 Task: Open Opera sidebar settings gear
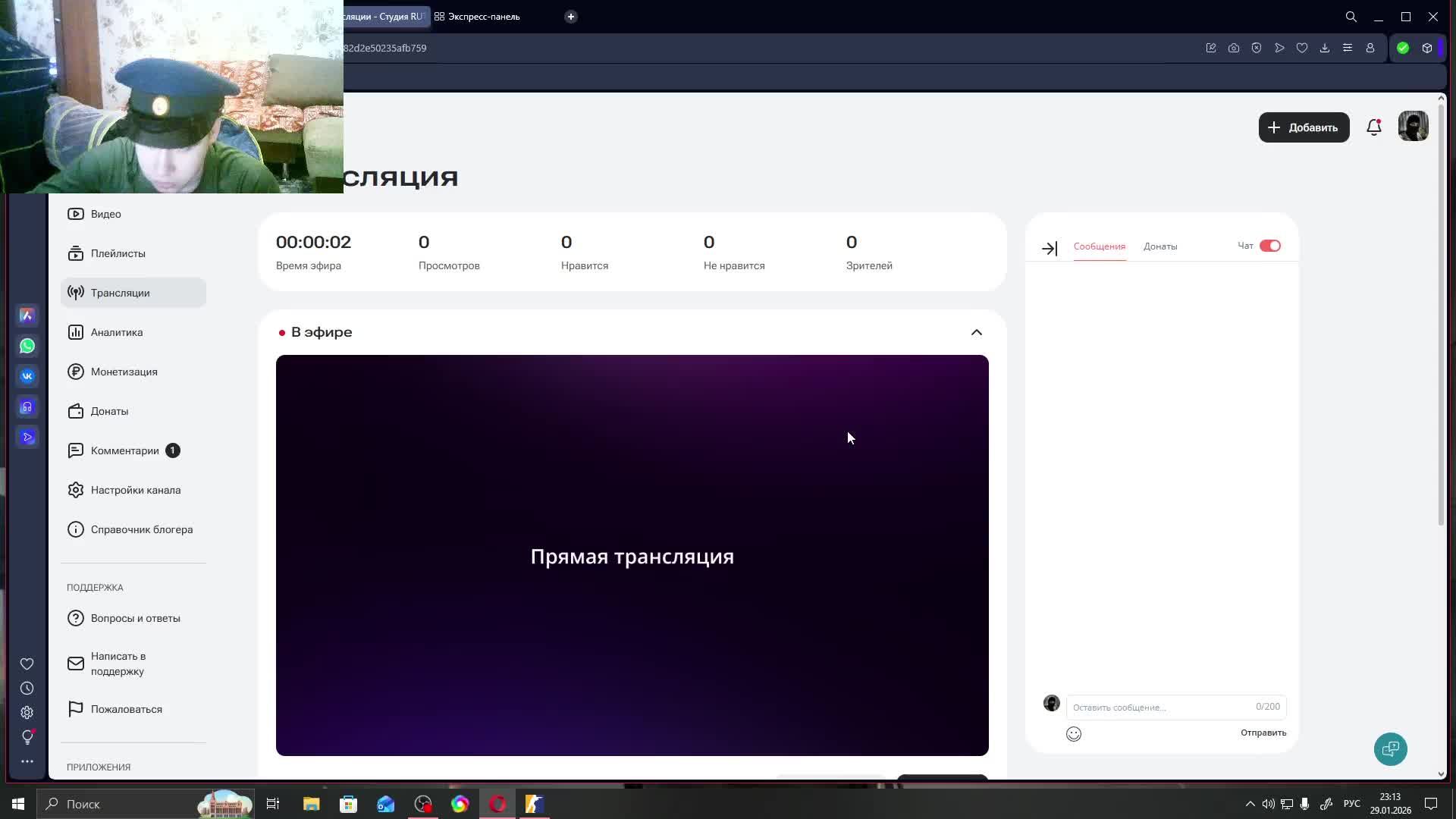pyautogui.click(x=27, y=713)
